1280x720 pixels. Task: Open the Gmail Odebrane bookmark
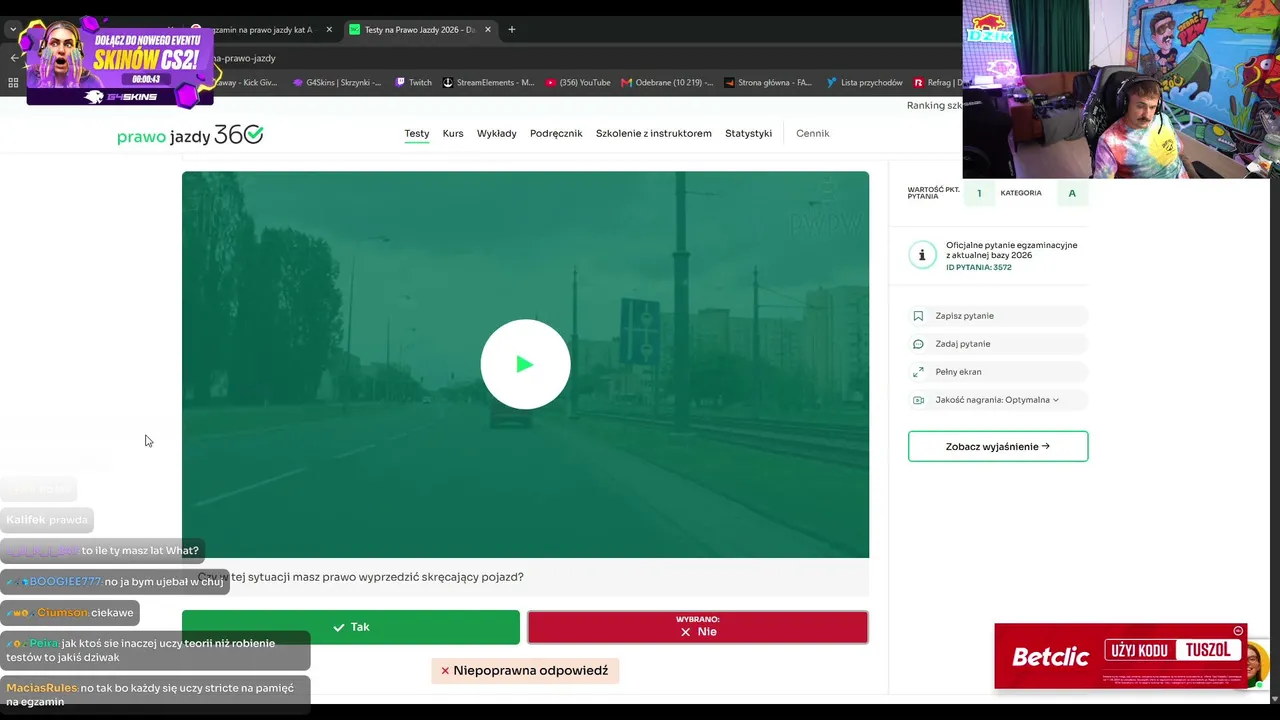[667, 83]
